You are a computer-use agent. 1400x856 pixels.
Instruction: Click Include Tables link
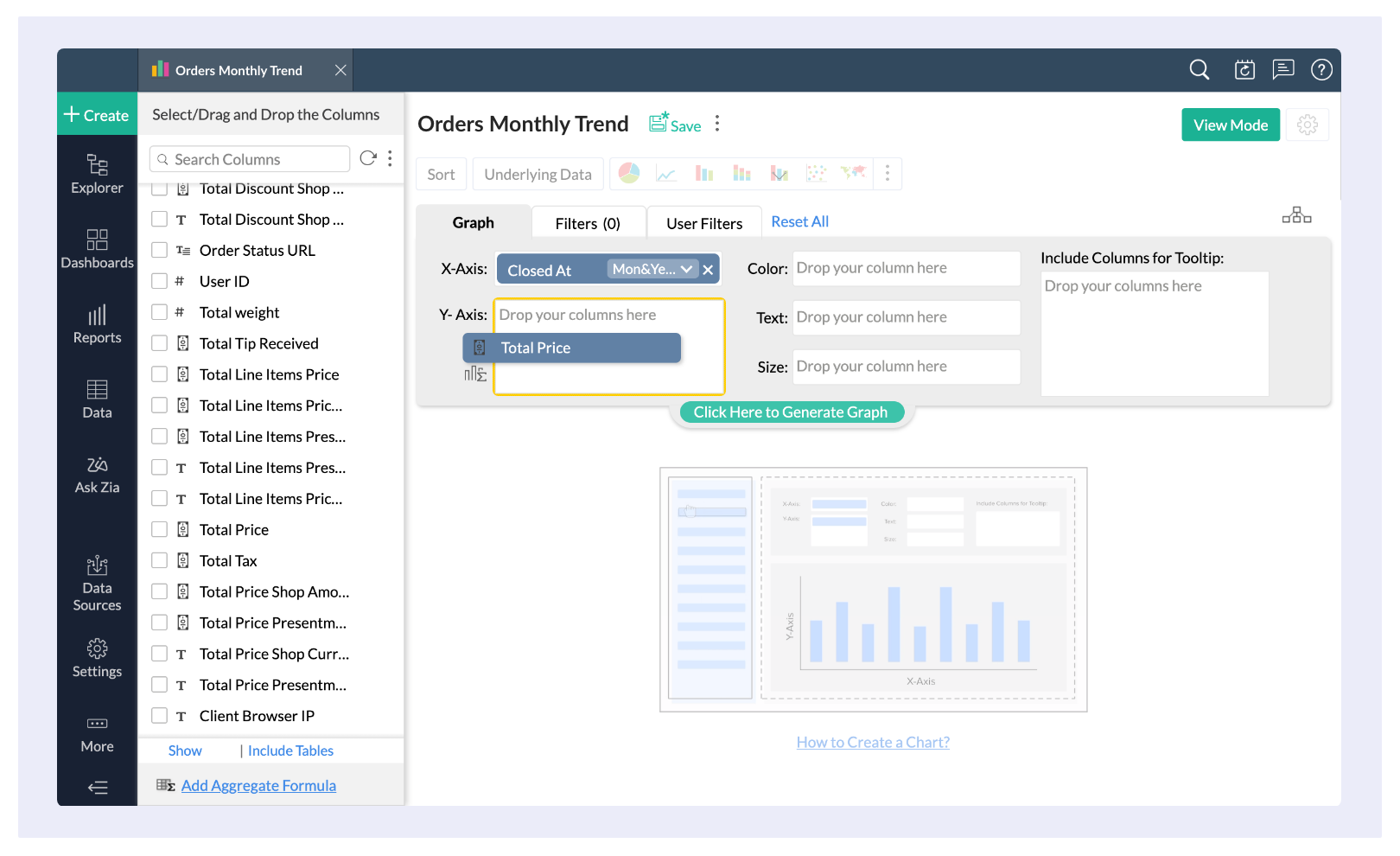point(290,751)
